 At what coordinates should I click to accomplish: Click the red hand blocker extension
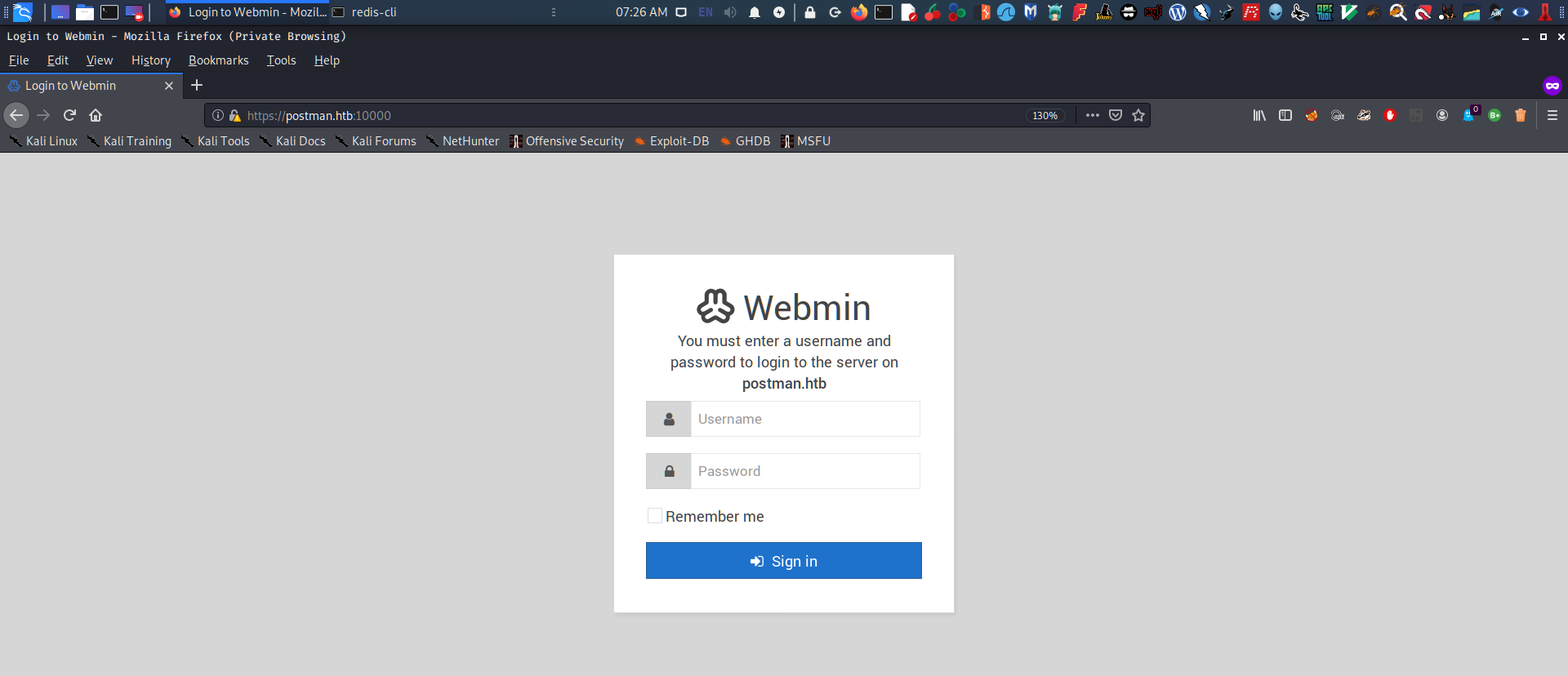[x=1390, y=115]
